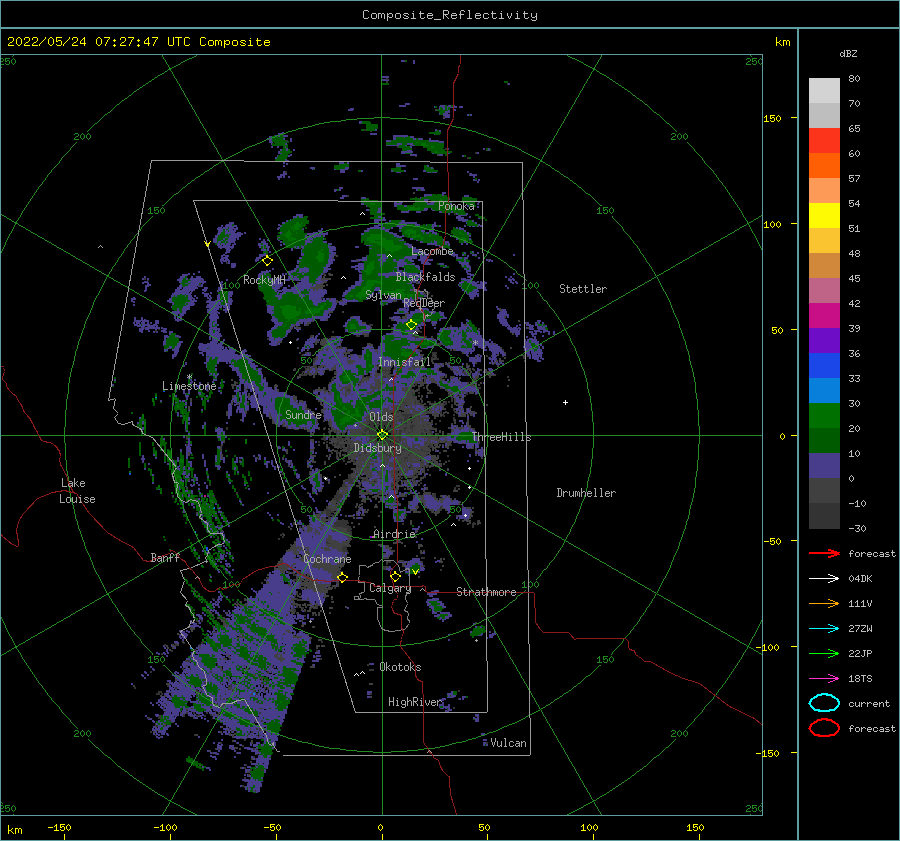Click the dBZ legend heading
Image resolution: width=900 pixels, height=841 pixels.
848,54
